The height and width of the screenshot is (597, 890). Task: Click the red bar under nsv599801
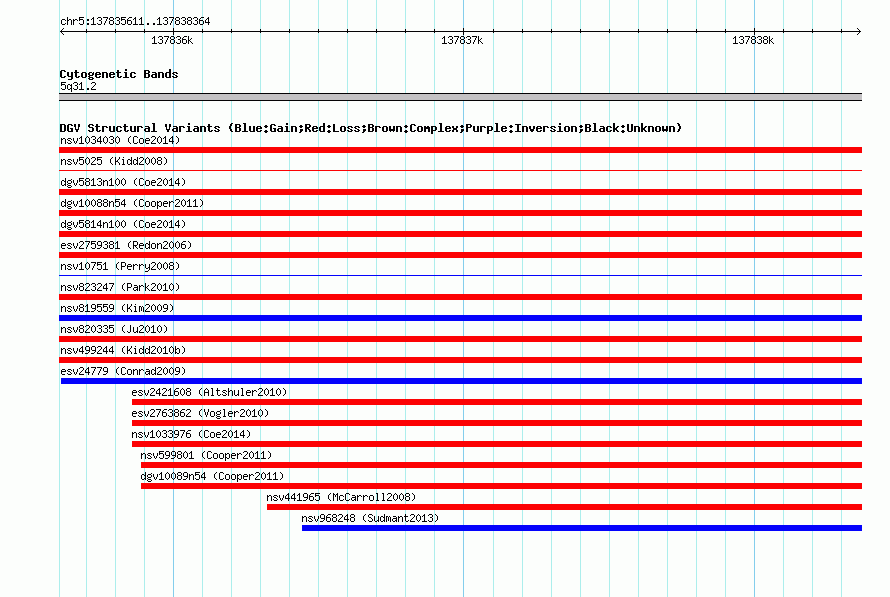tap(501, 465)
